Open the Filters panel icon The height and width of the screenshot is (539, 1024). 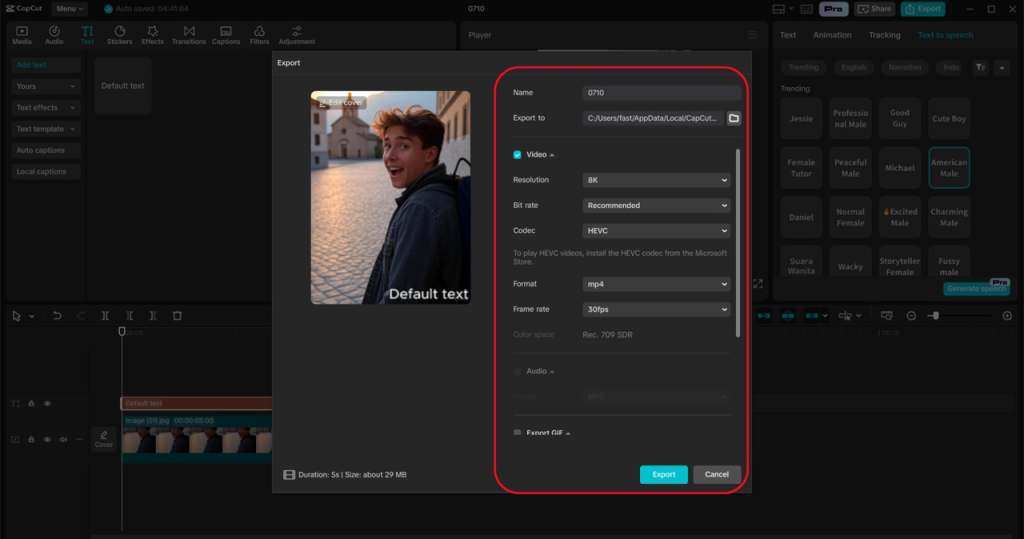[259, 35]
